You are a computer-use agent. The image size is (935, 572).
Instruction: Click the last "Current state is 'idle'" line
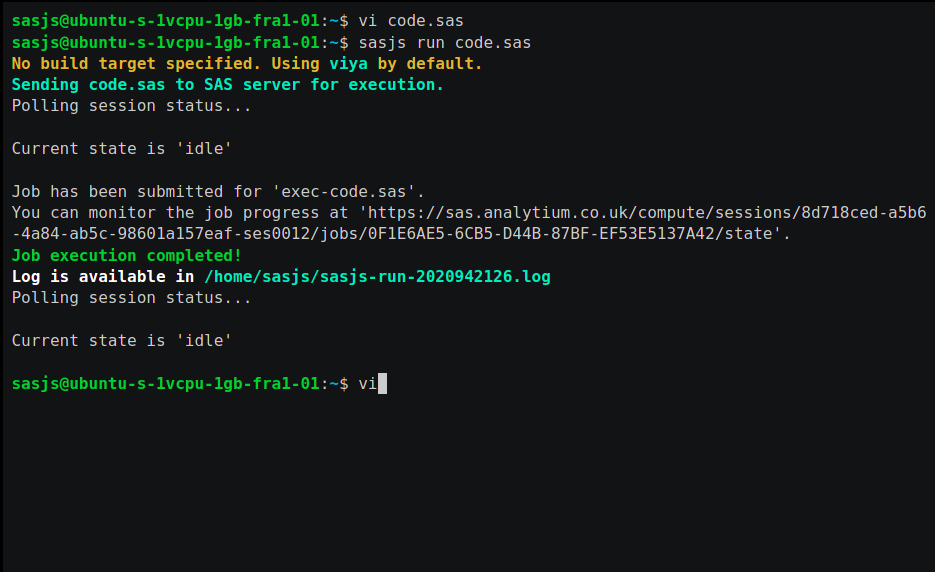pyautogui.click(x=121, y=340)
